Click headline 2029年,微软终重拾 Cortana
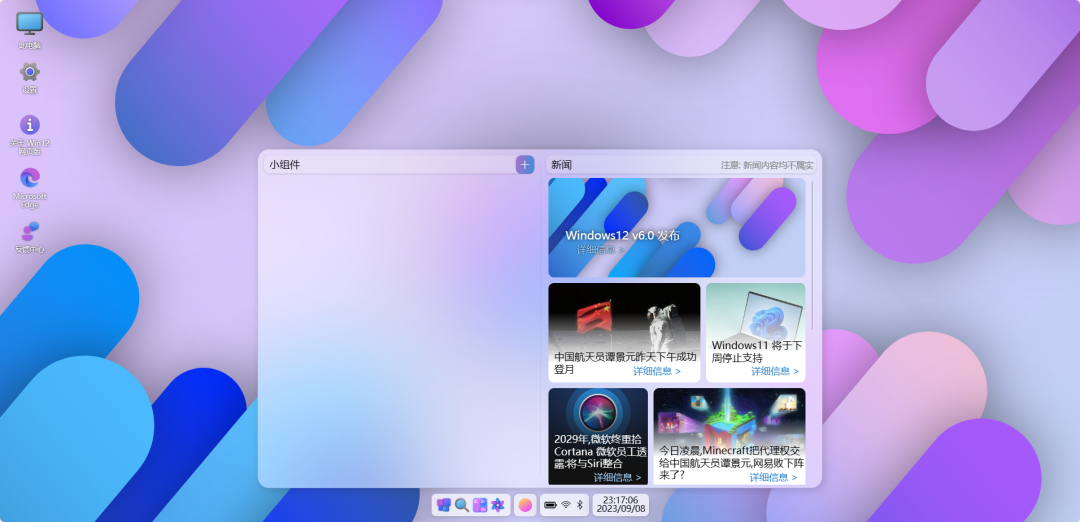 (600, 451)
